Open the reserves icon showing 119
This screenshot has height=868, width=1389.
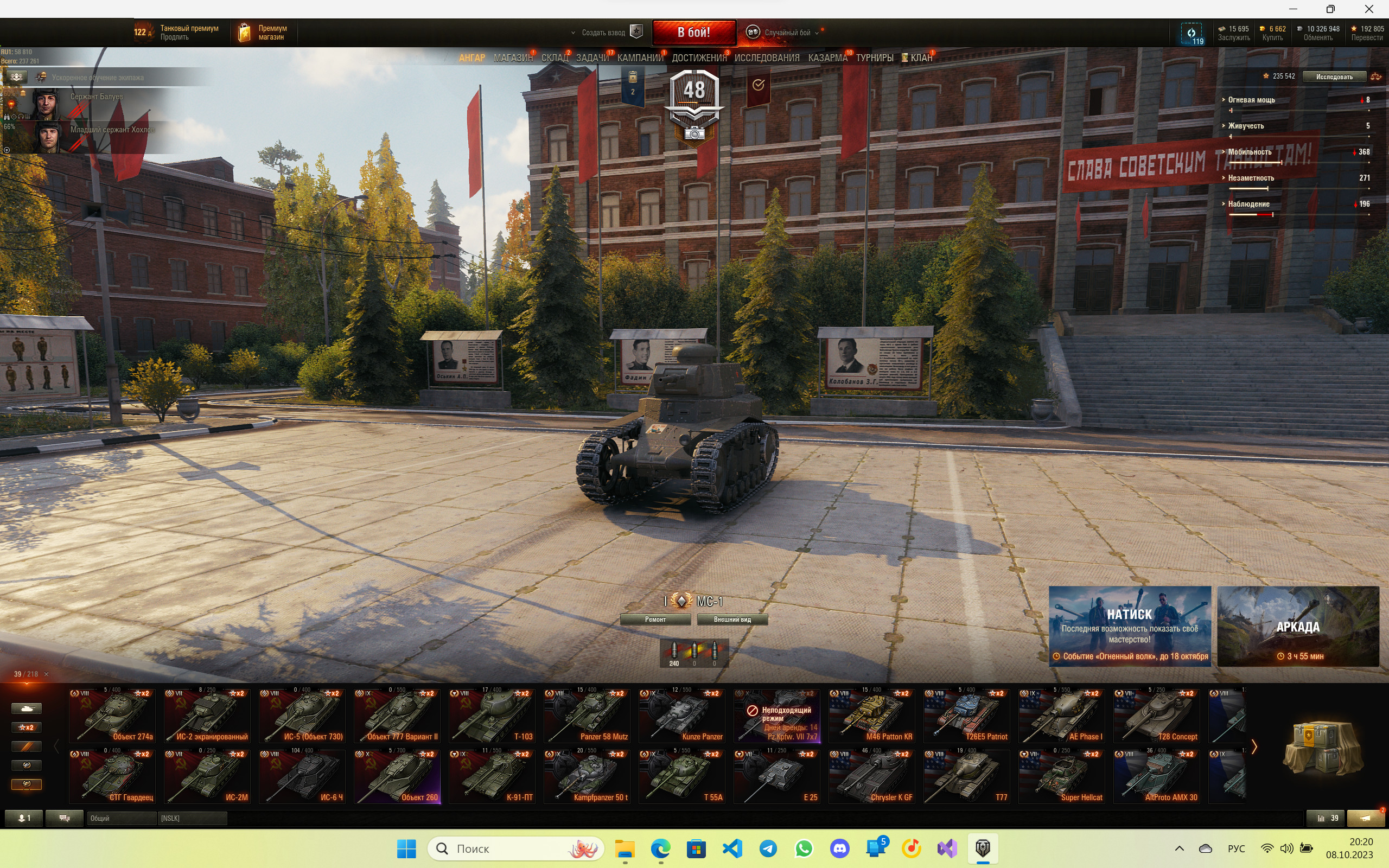1192,33
